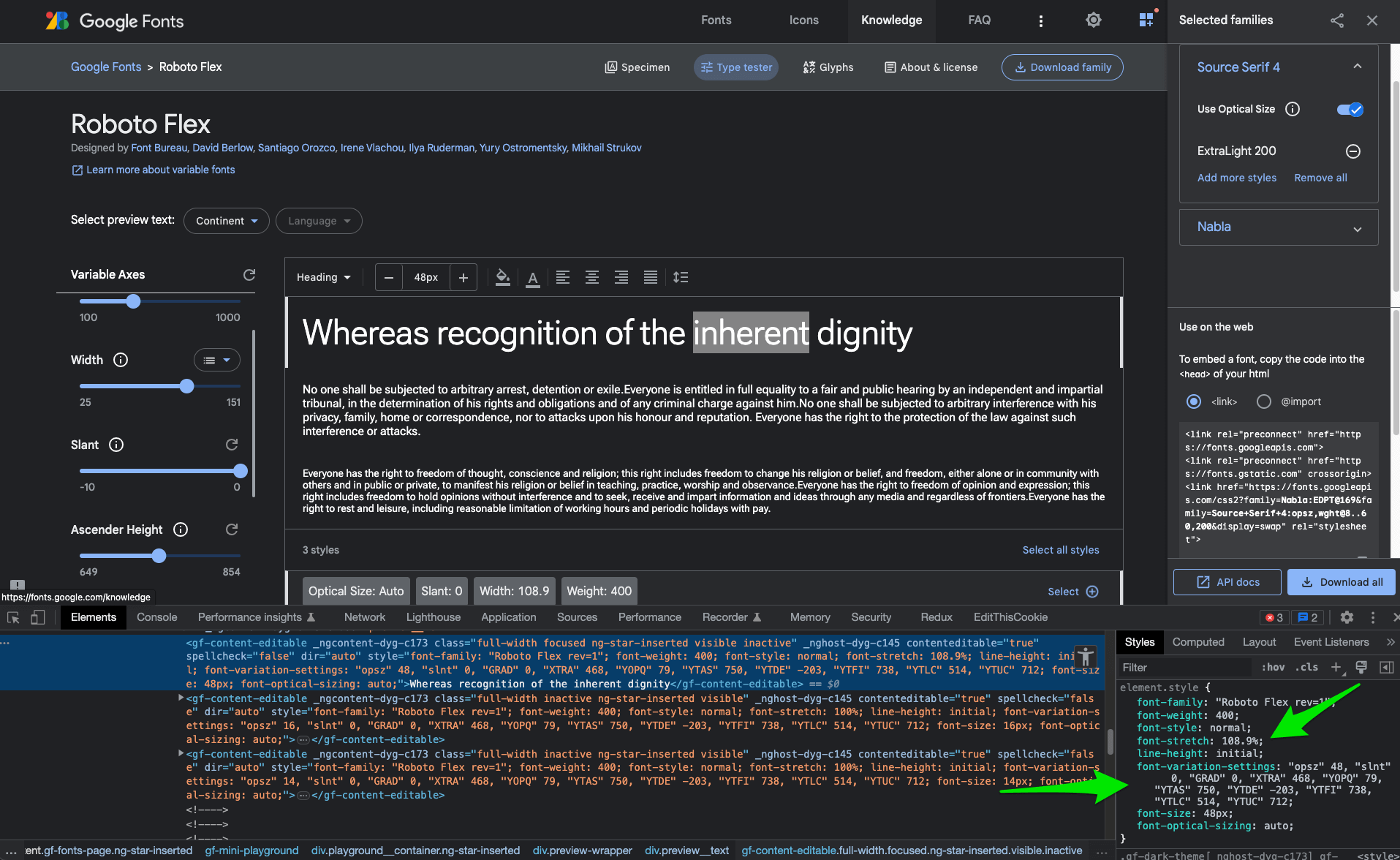This screenshot has height=860, width=1400.
Task: Remove the ExtraLight 200 style
Action: click(1353, 151)
